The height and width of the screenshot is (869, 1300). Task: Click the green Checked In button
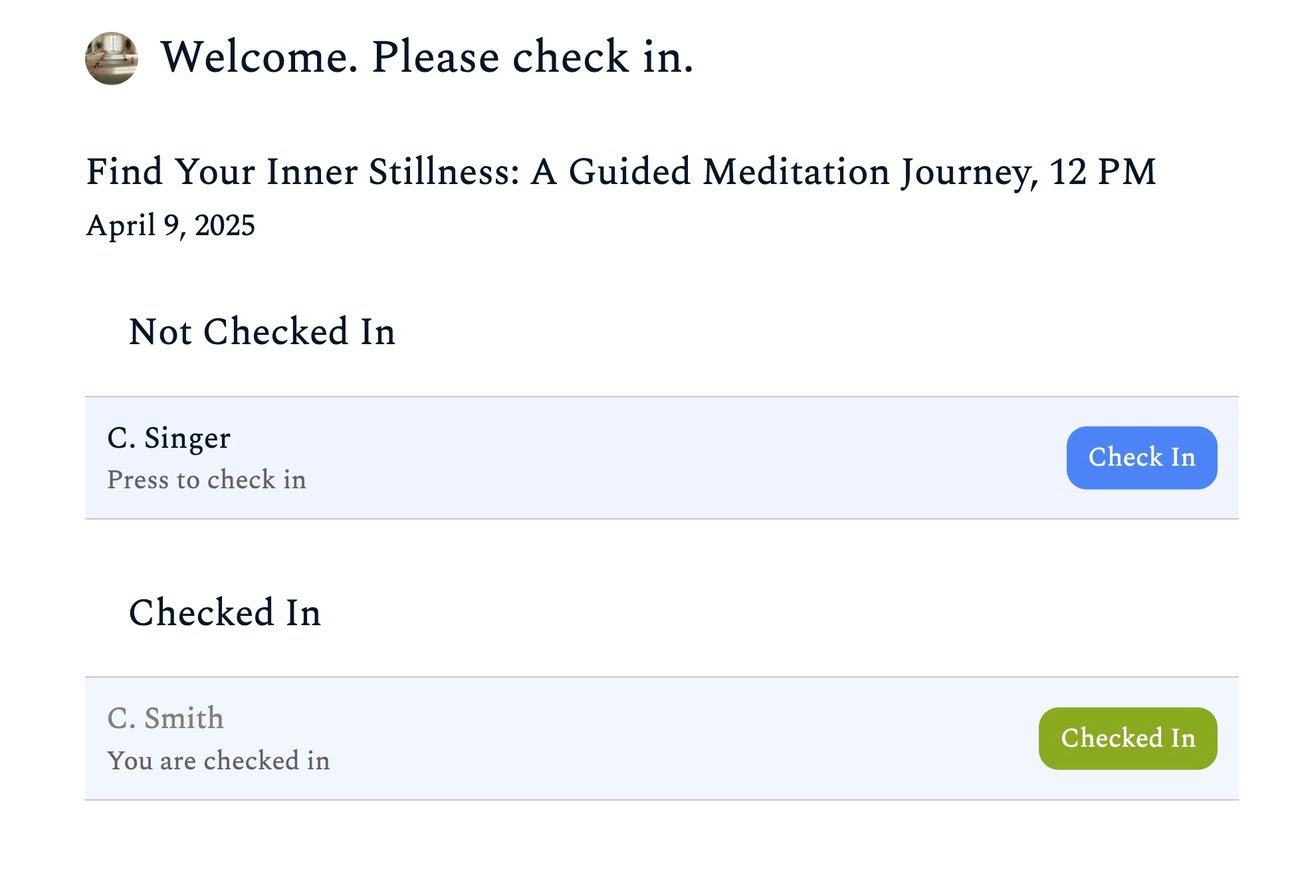tap(1127, 739)
